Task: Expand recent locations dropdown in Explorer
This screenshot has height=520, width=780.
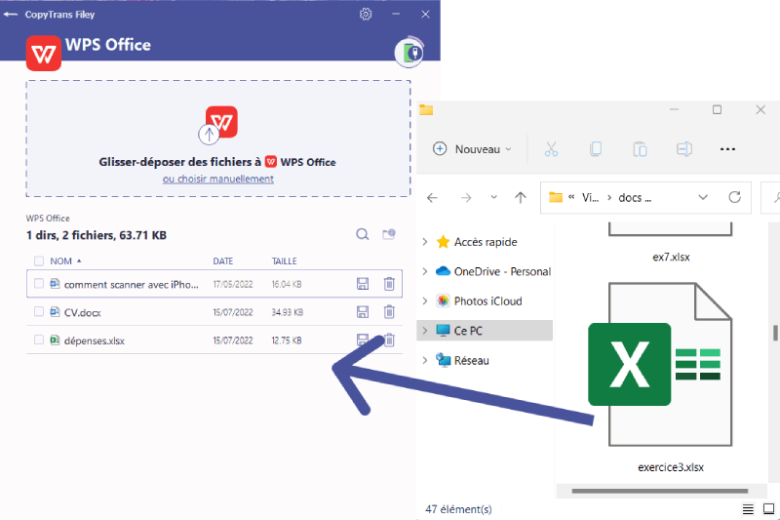Action: [493, 197]
